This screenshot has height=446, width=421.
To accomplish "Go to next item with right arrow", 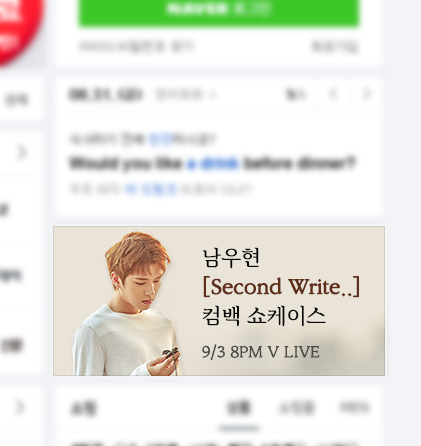I will 366,94.
